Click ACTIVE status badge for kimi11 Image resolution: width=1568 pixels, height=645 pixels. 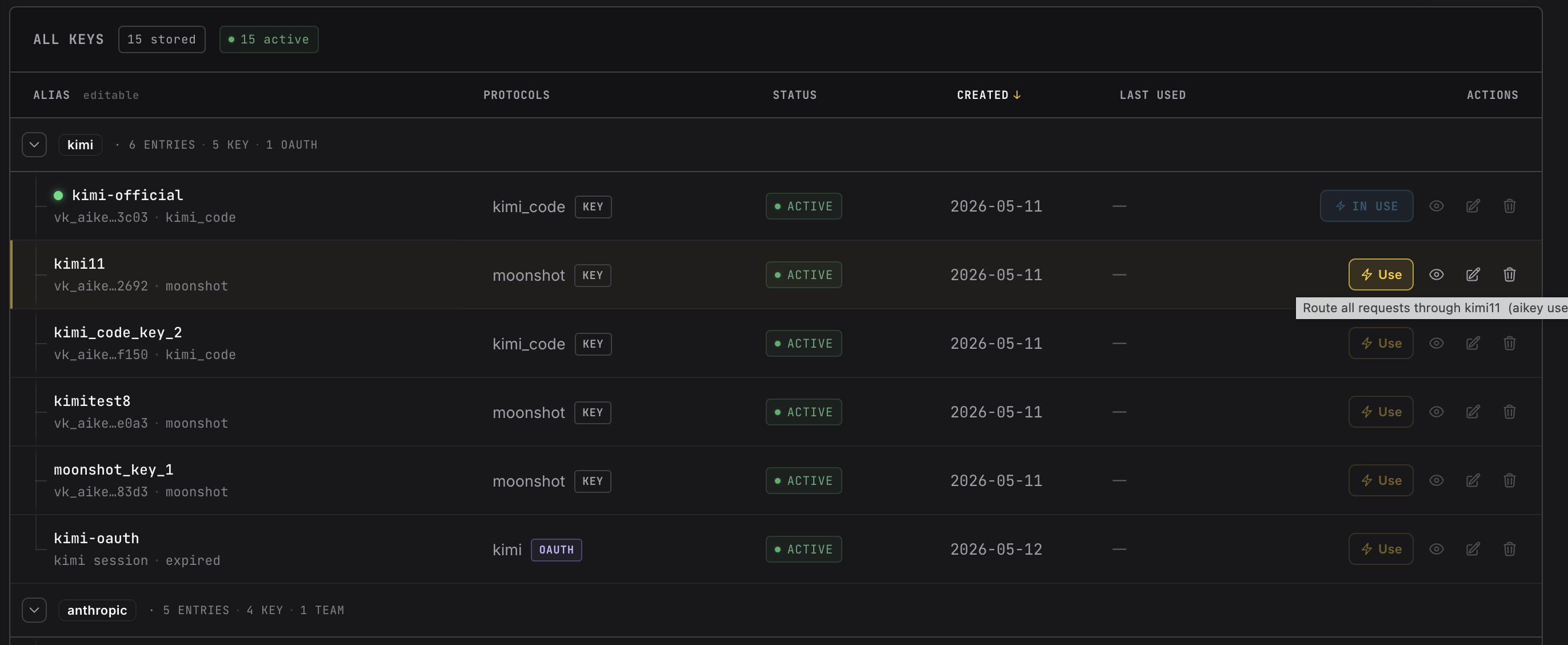pos(804,274)
